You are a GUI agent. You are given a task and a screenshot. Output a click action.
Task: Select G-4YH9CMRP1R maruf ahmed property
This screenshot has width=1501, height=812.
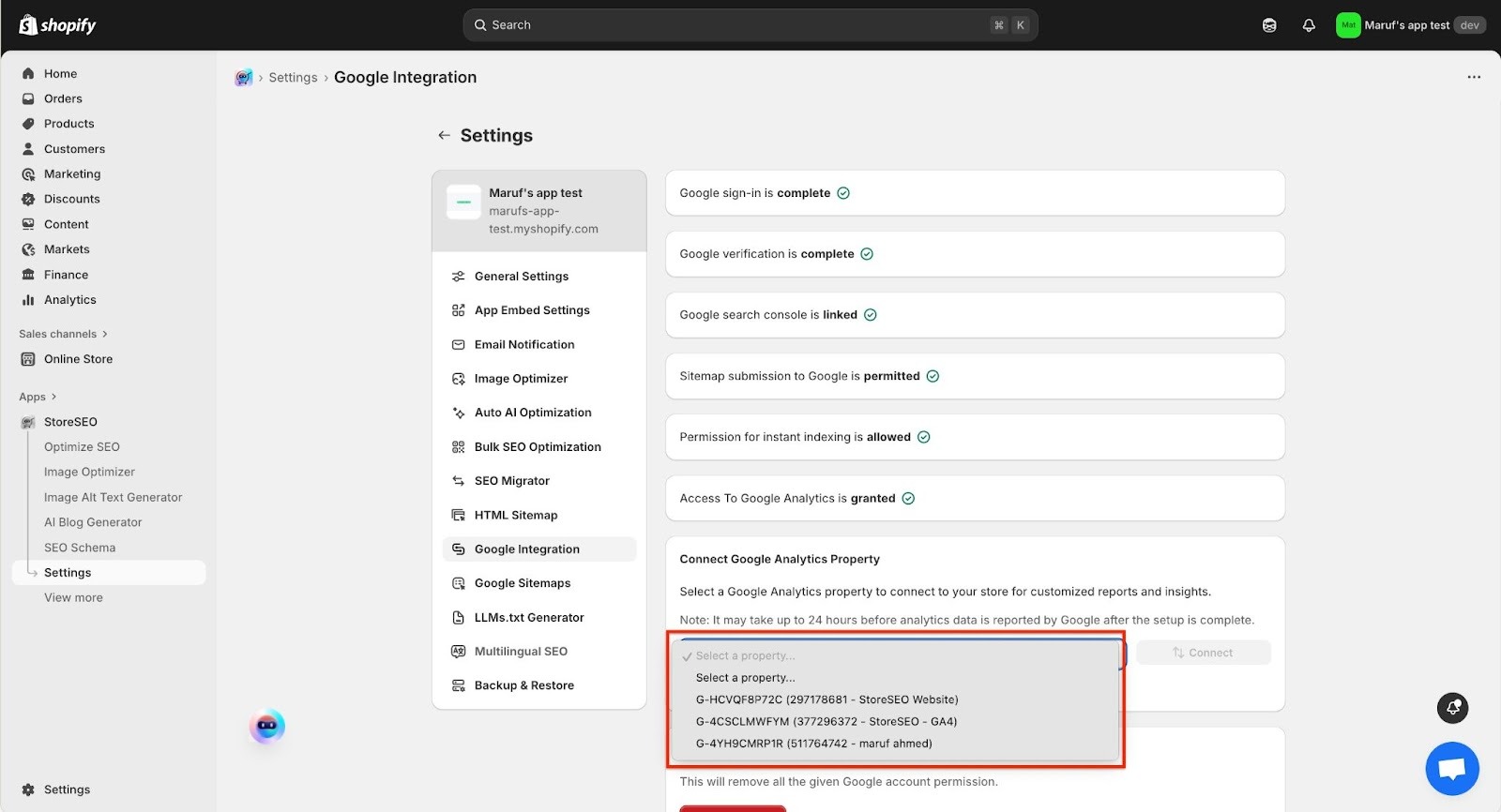click(x=813, y=744)
